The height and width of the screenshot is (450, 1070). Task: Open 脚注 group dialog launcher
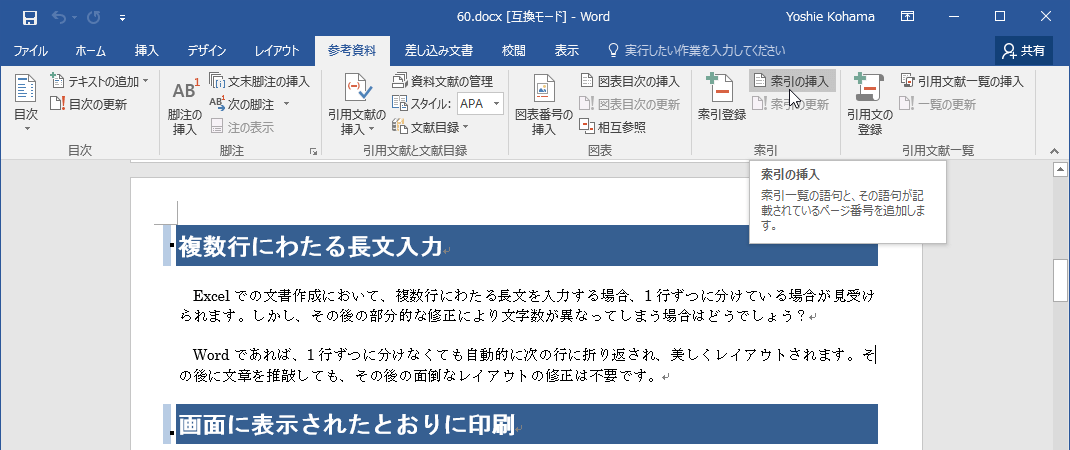pos(313,152)
